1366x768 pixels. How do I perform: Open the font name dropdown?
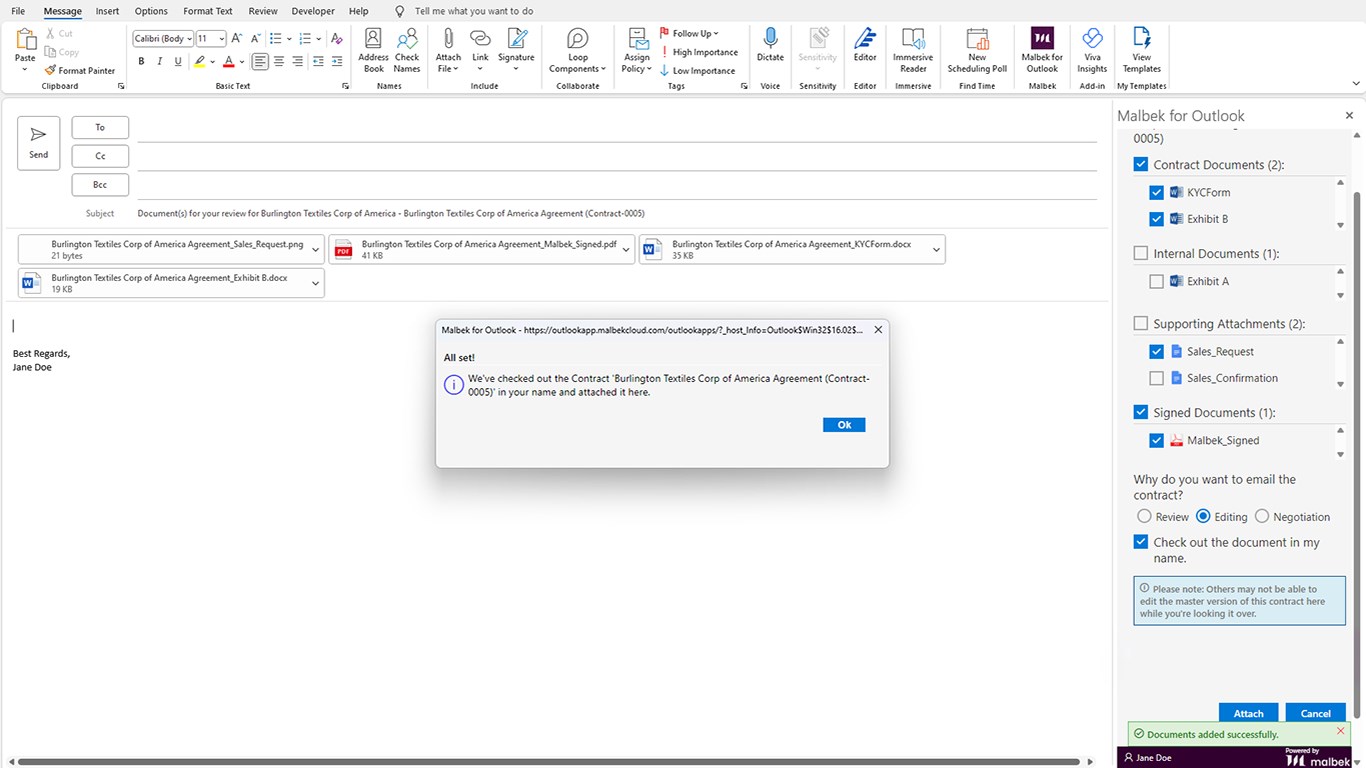click(189, 39)
